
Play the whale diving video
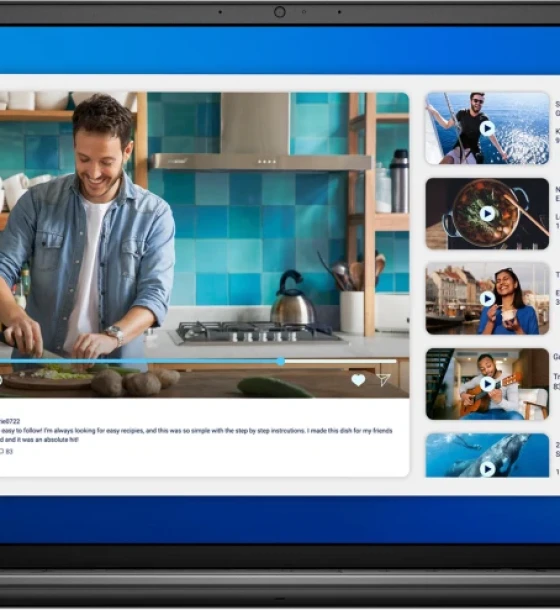(487, 469)
